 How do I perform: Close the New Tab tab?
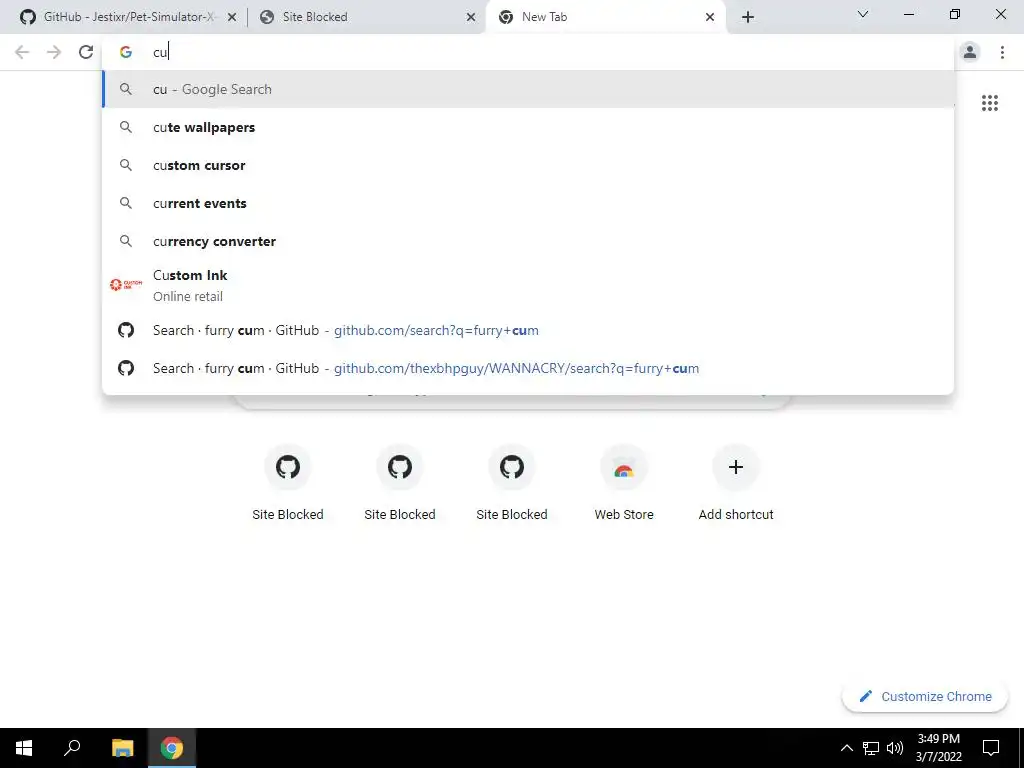point(710,17)
